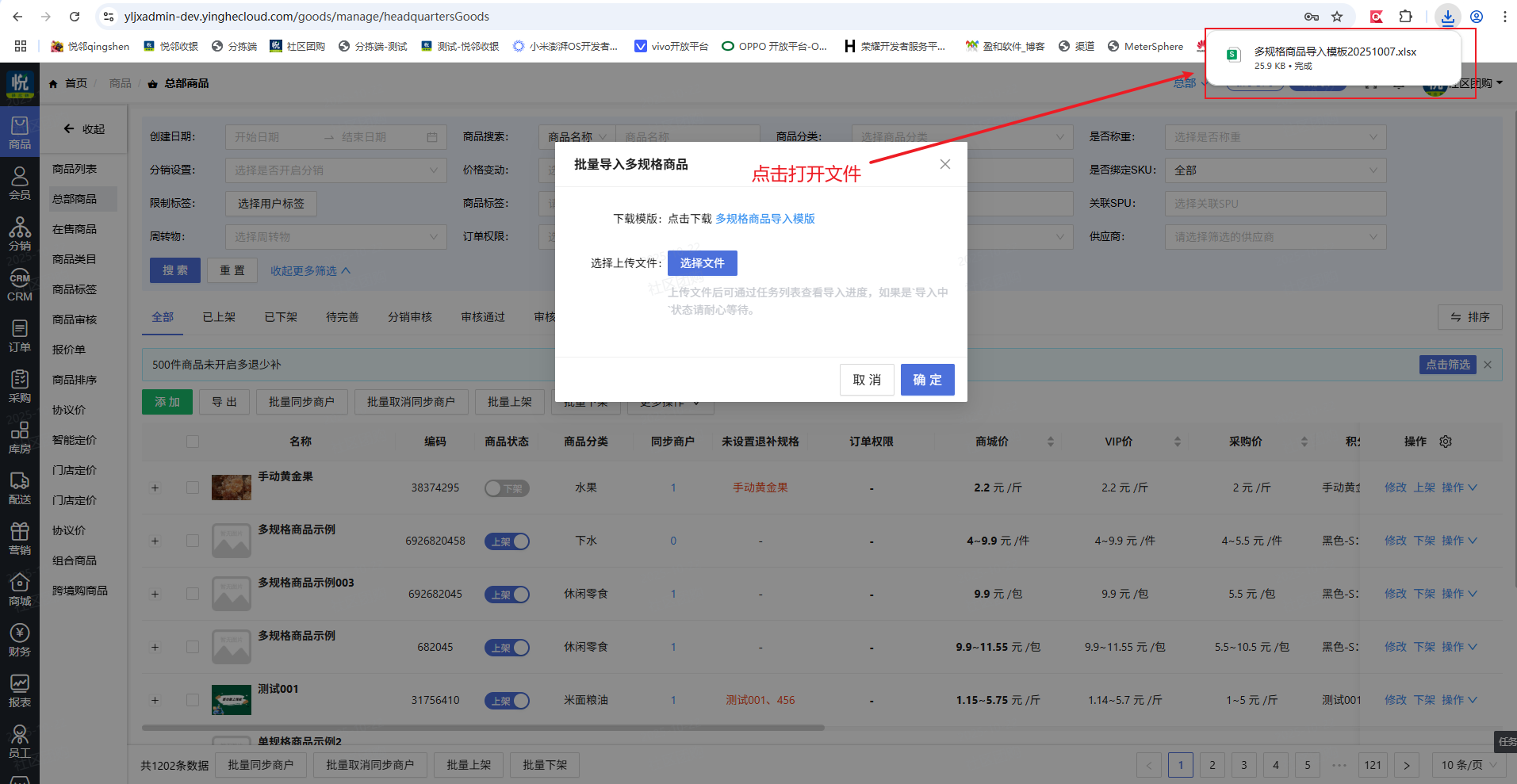Open the 订单 orders sidebar icon
The image size is (1517, 784).
click(x=19, y=335)
